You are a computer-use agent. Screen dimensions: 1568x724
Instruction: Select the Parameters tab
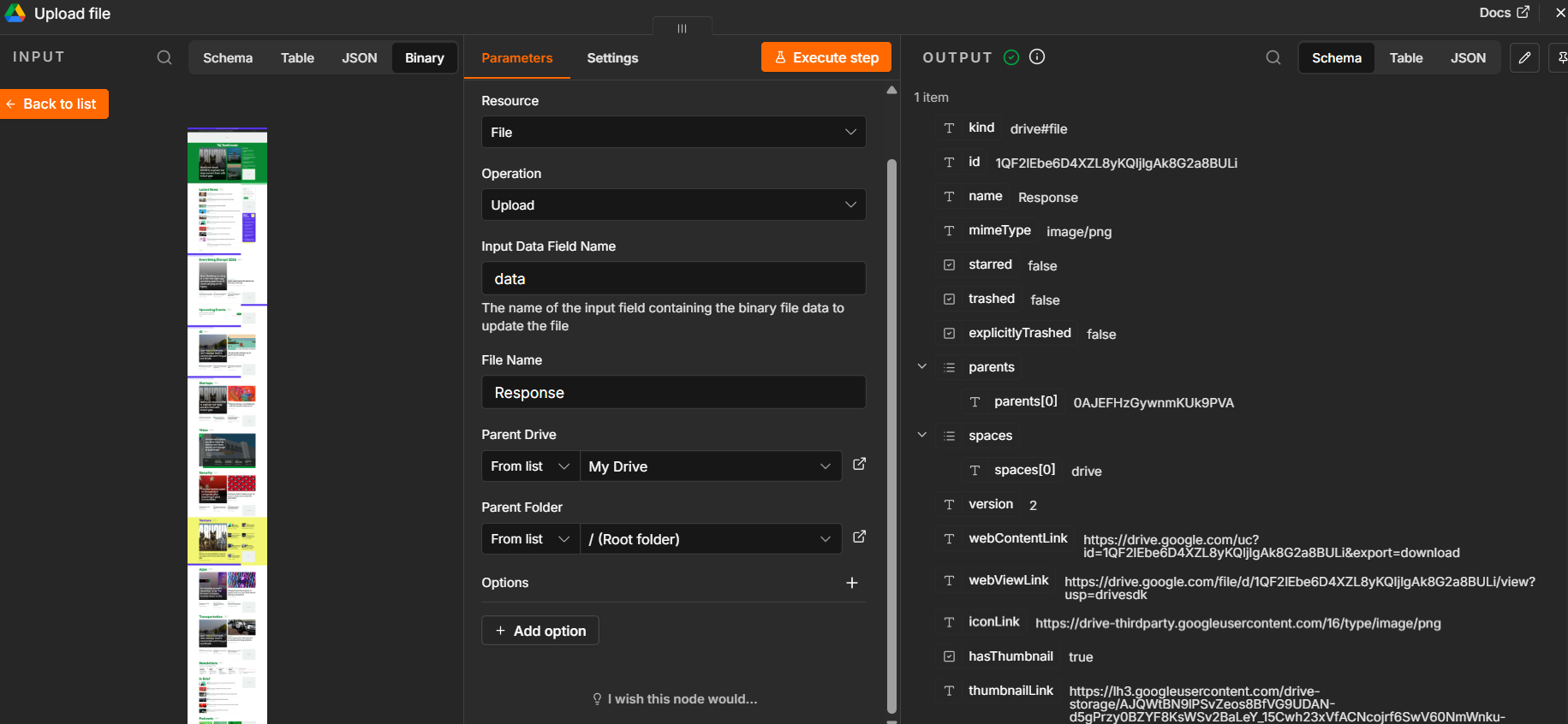point(517,57)
